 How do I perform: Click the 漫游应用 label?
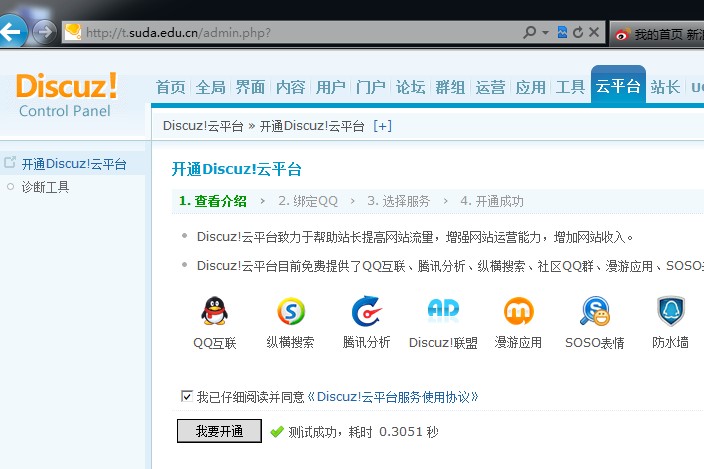(518, 342)
